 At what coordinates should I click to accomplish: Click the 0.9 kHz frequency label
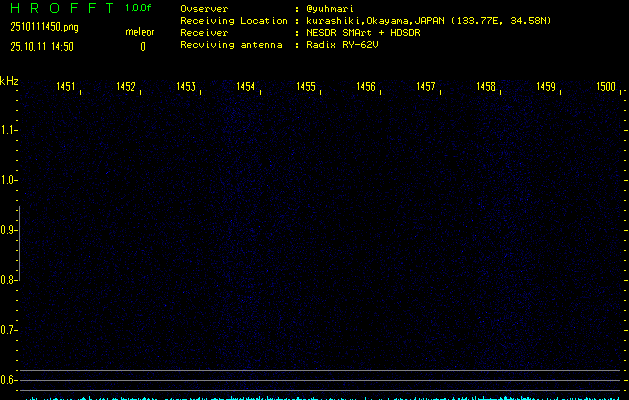tap(7, 230)
